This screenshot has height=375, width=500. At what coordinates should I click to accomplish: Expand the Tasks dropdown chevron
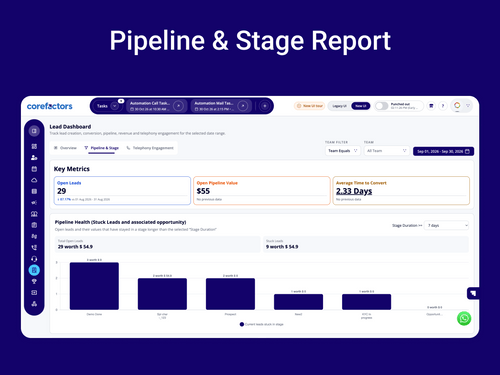[x=114, y=106]
